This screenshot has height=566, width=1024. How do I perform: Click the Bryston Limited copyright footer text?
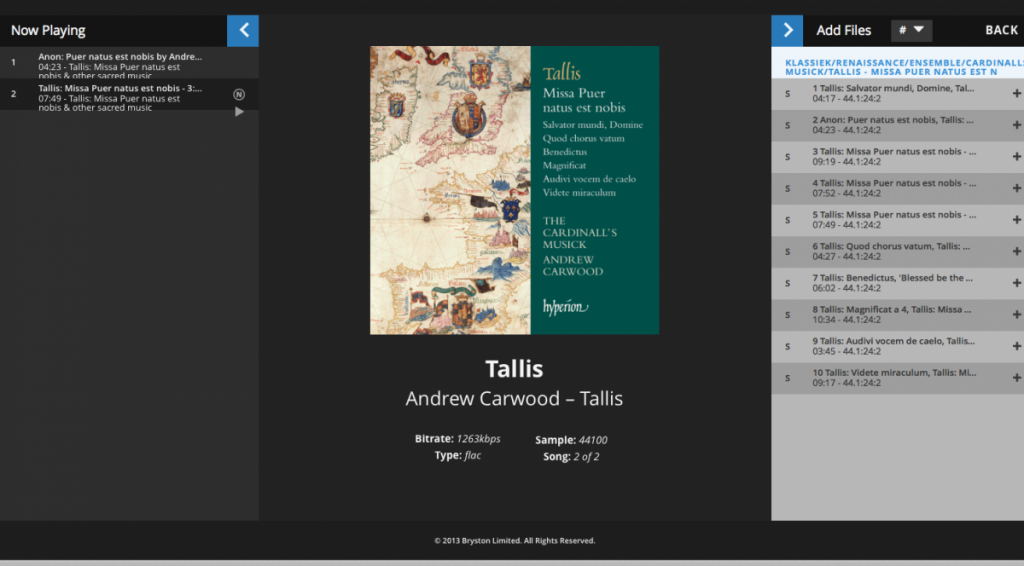pos(515,541)
